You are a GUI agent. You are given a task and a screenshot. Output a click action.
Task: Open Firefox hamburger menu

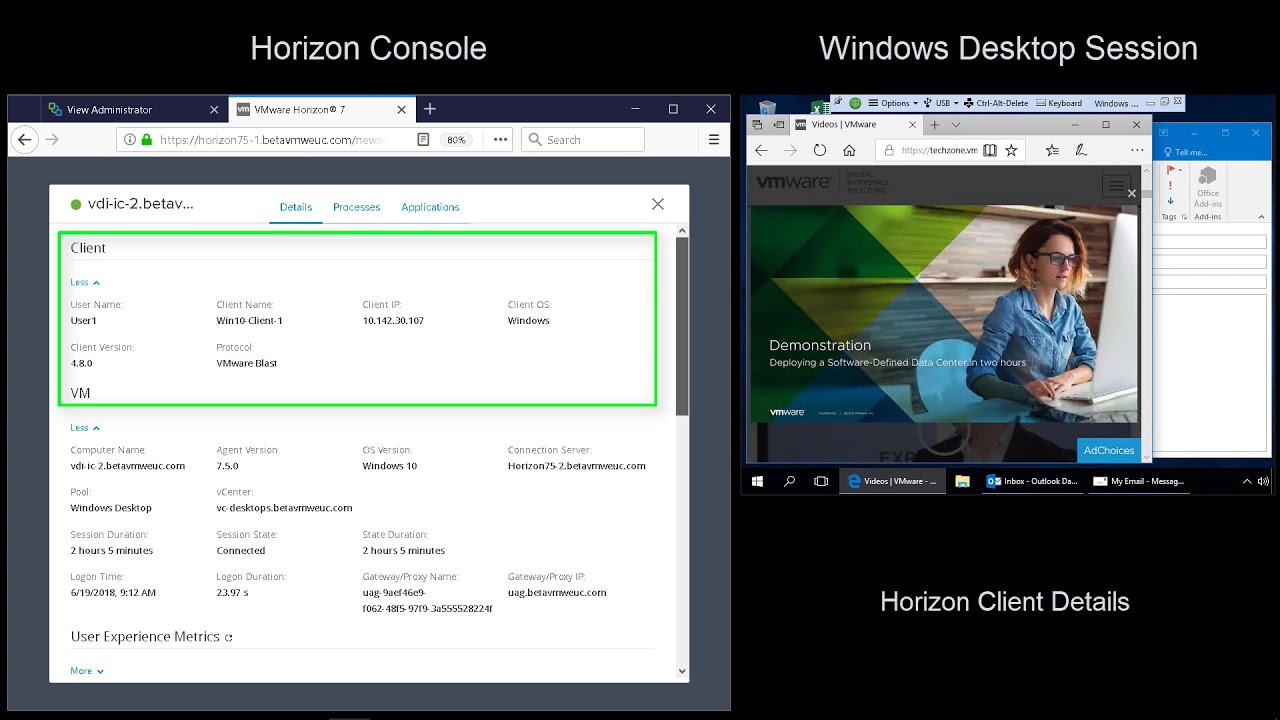(x=714, y=140)
